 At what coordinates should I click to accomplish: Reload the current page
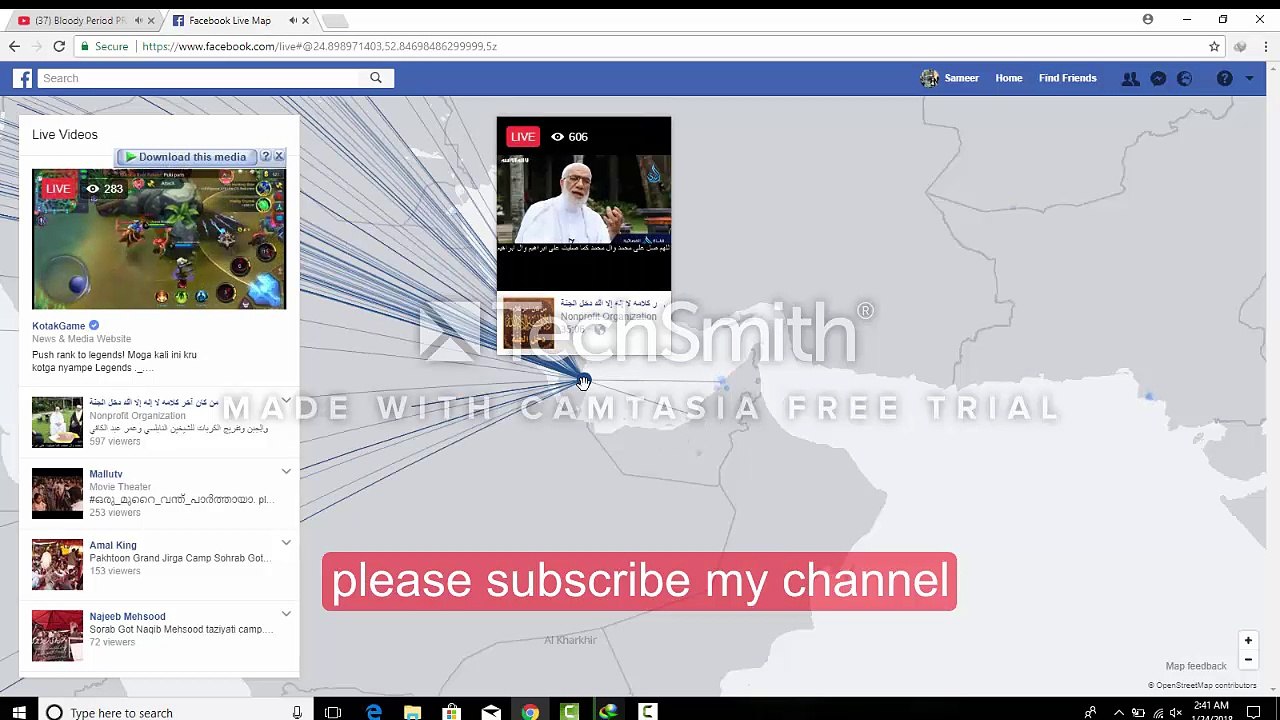pyautogui.click(x=59, y=46)
